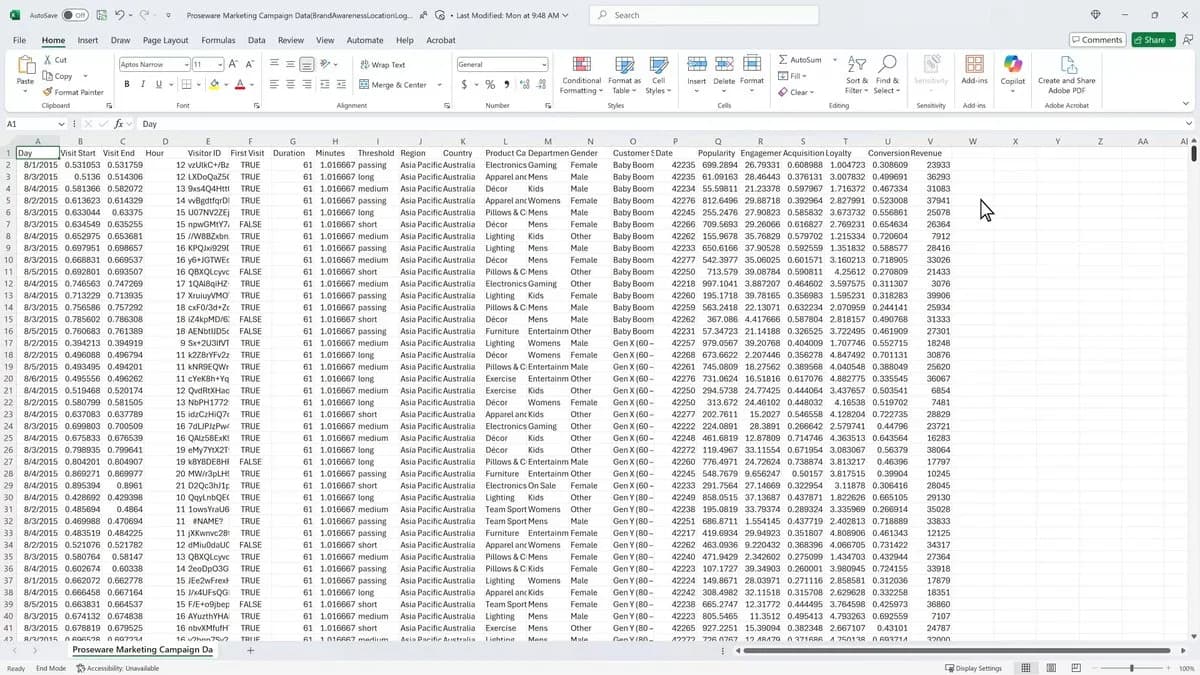Open the Fill Color dropdown arrow
1200x675 pixels.
226,84
